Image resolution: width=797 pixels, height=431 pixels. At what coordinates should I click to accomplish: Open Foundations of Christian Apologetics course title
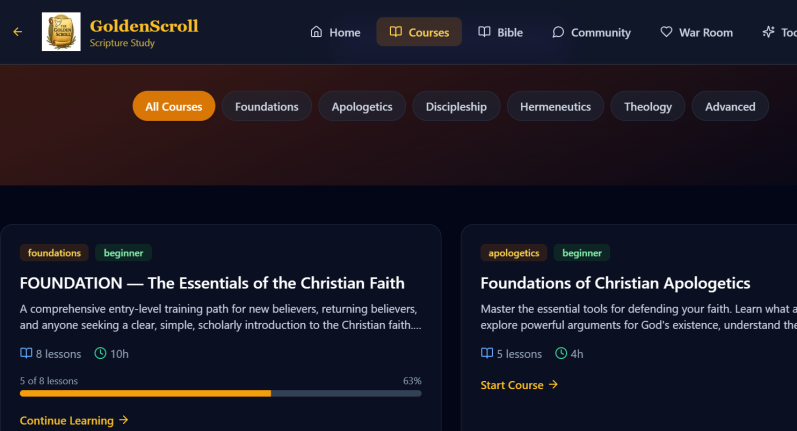(615, 283)
